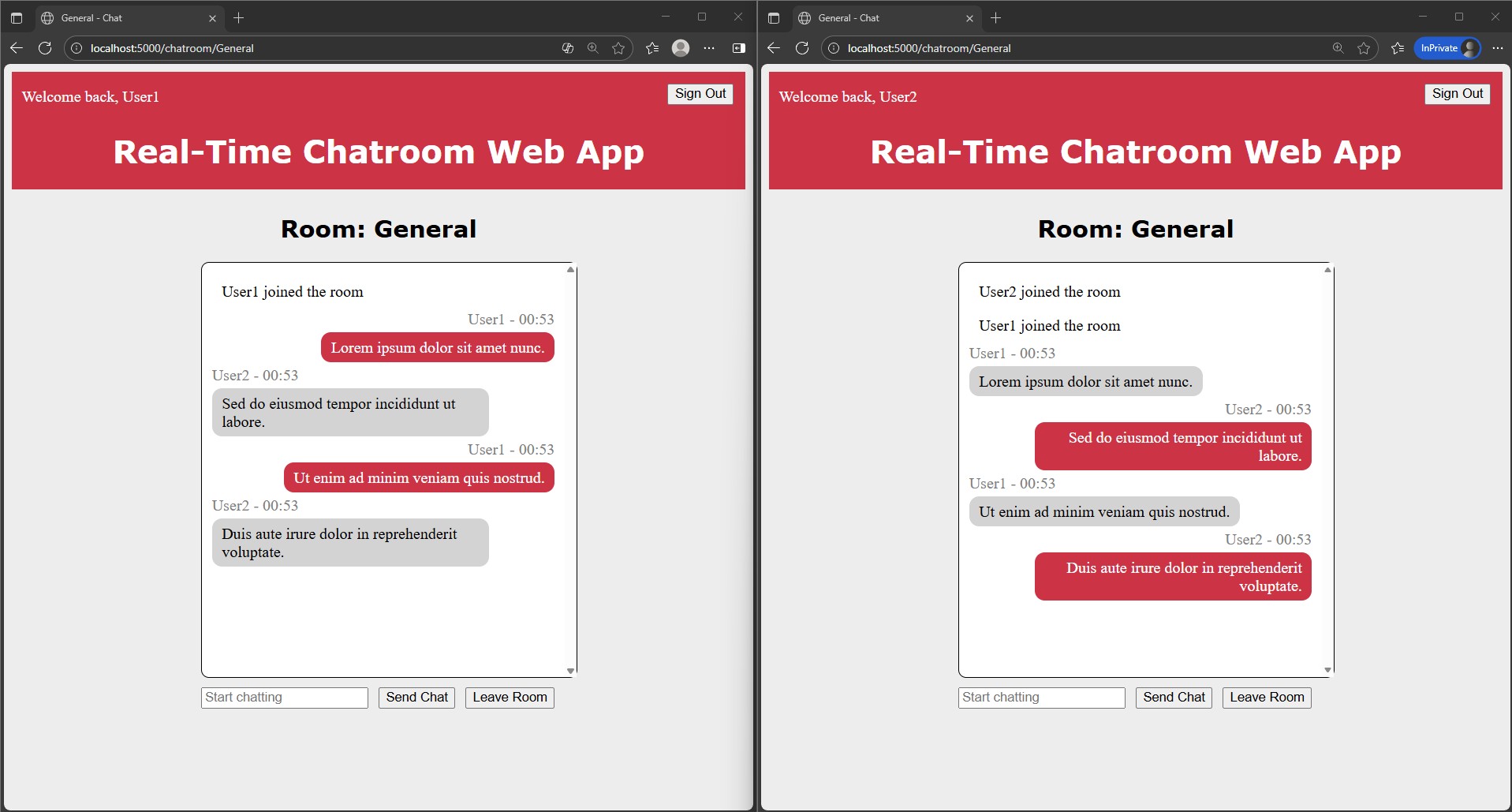
Task: Reload the page in the InPrivate window
Action: [x=802, y=48]
